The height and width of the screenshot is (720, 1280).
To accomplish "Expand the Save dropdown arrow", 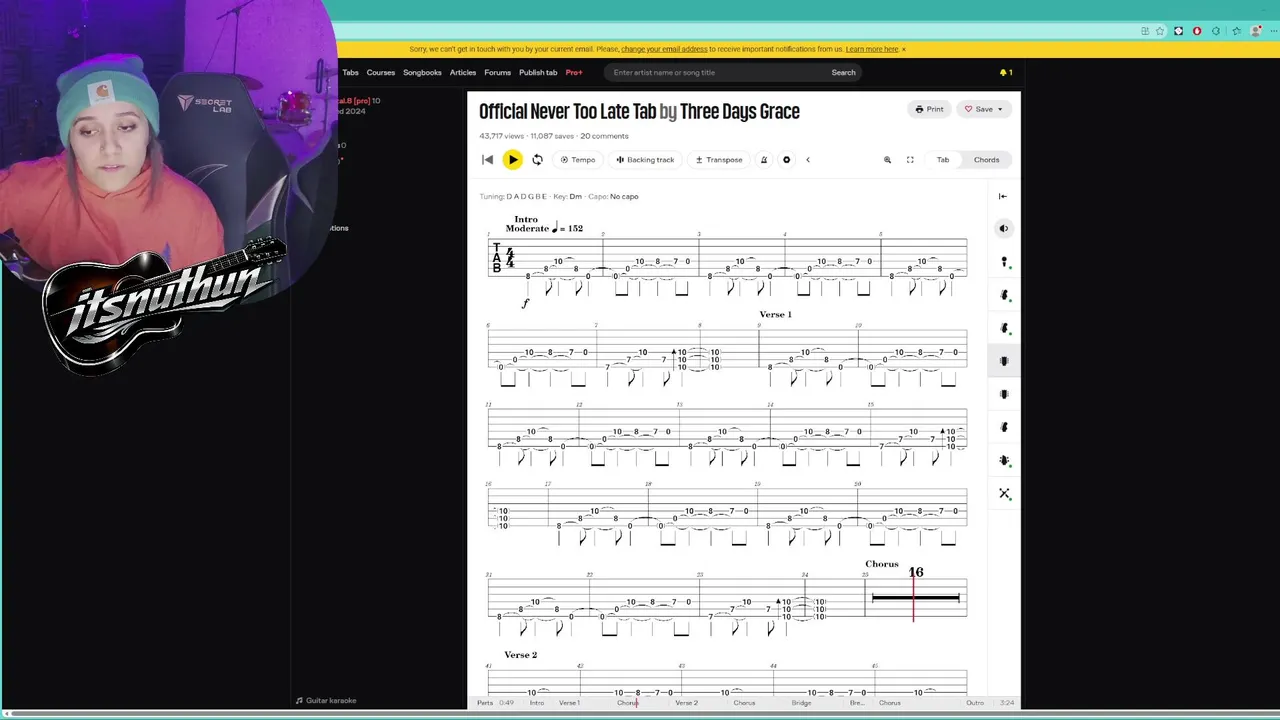I will [1000, 109].
